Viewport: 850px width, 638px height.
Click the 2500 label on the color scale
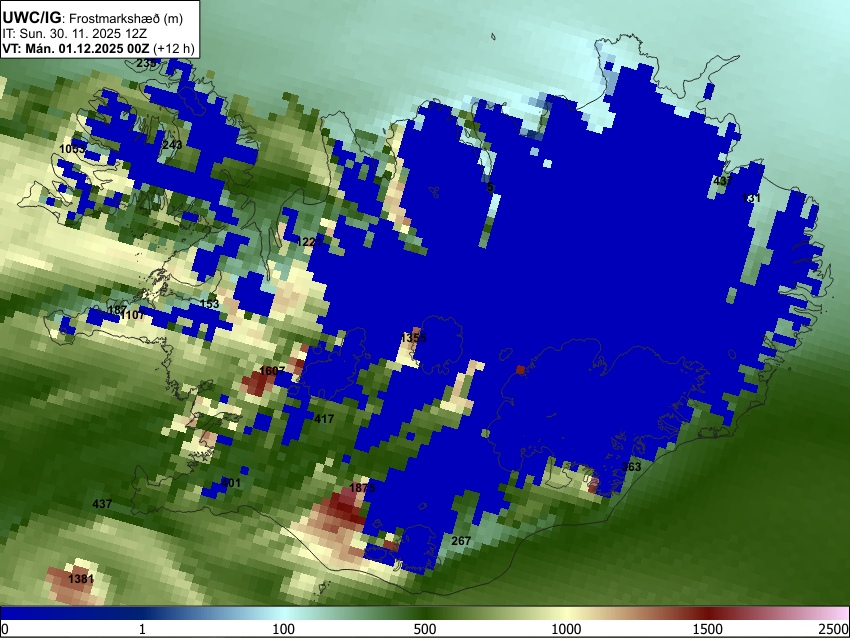click(x=835, y=629)
